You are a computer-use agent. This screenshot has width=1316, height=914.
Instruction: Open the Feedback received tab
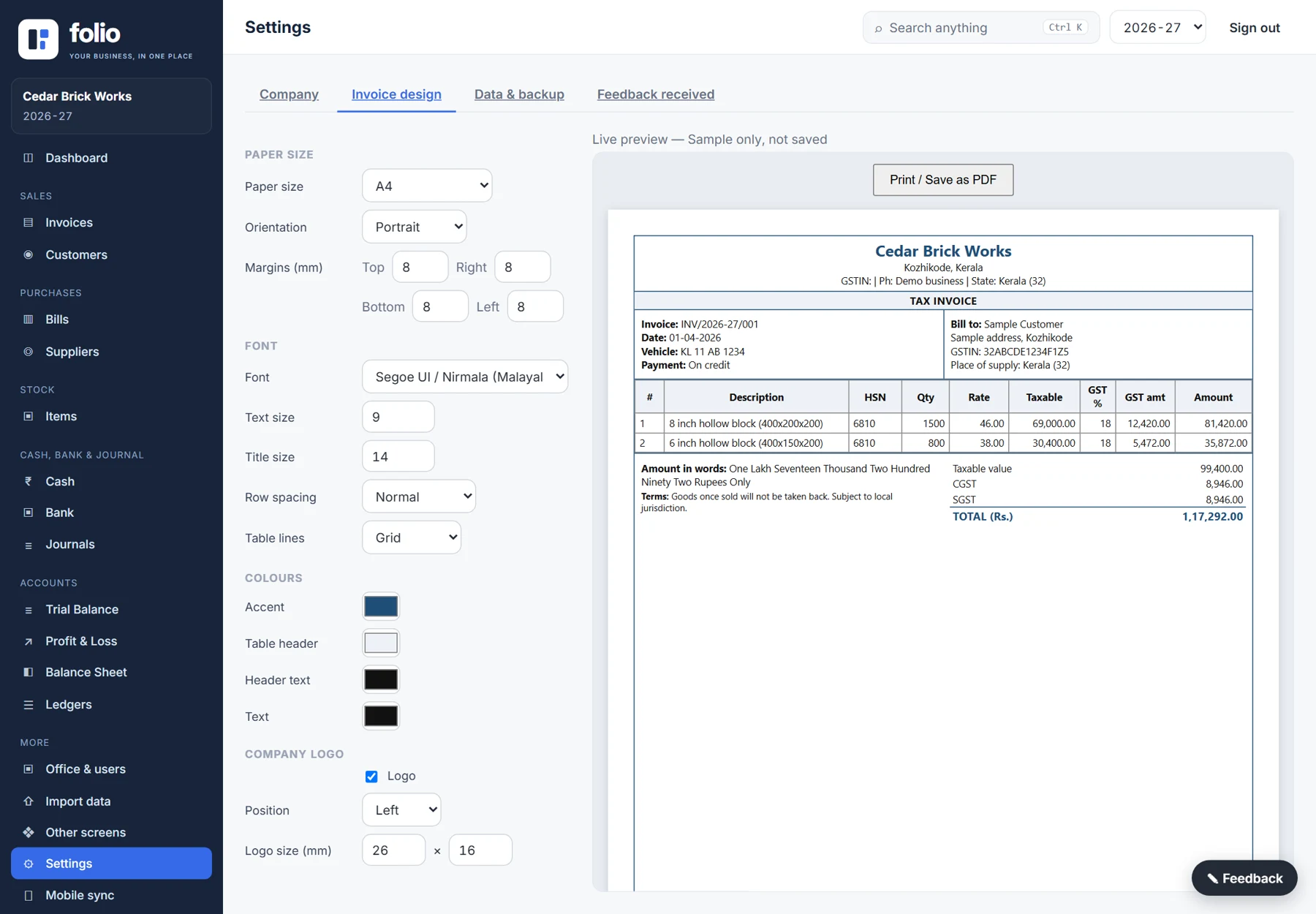pyautogui.click(x=656, y=94)
